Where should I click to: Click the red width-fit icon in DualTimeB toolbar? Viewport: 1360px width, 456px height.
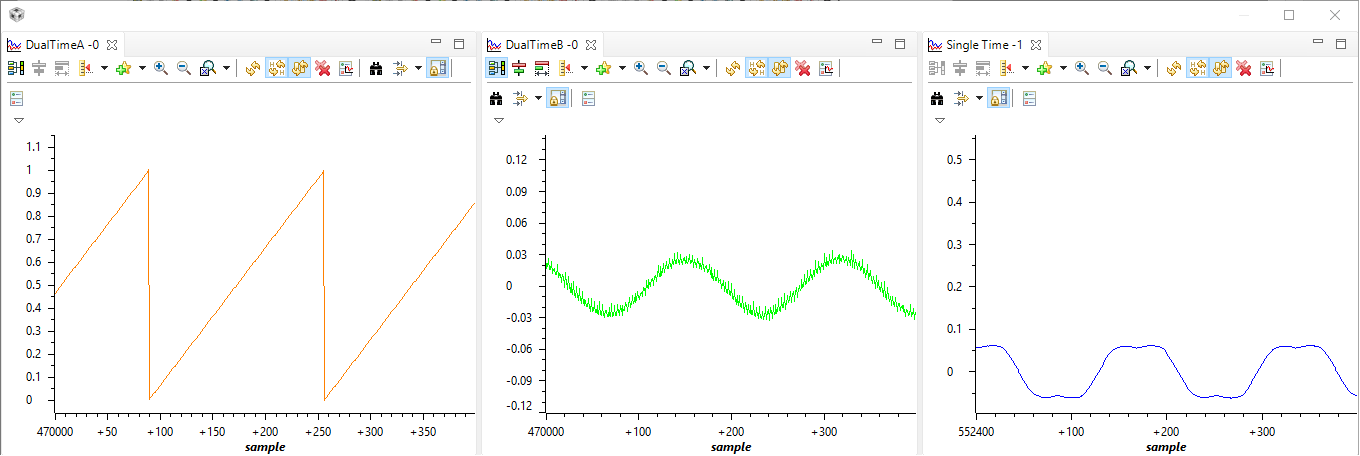click(x=541, y=68)
